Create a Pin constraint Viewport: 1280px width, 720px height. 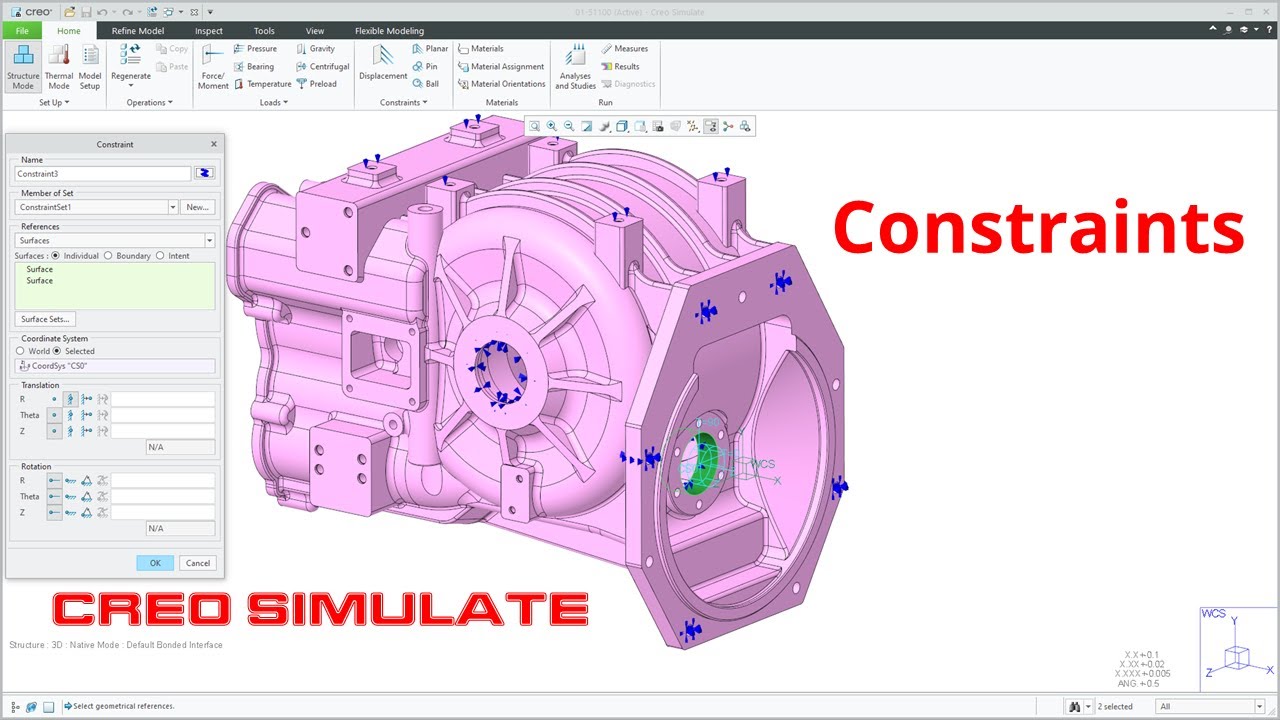[x=425, y=66]
